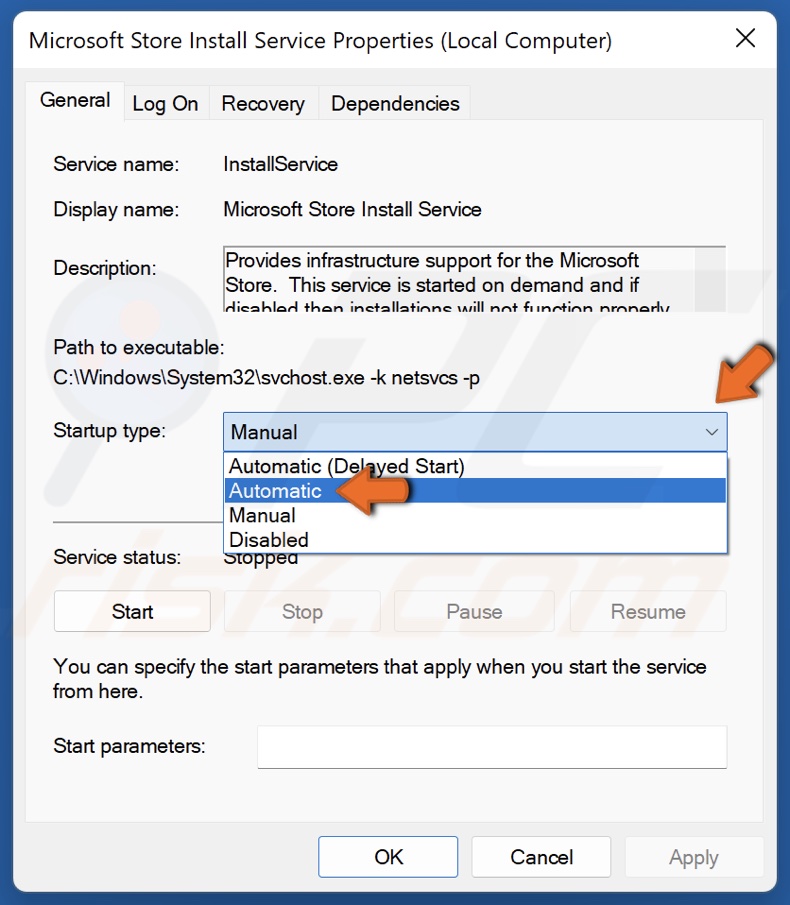The width and height of the screenshot is (790, 905).
Task: Confirm changes with OK
Action: pos(388,857)
